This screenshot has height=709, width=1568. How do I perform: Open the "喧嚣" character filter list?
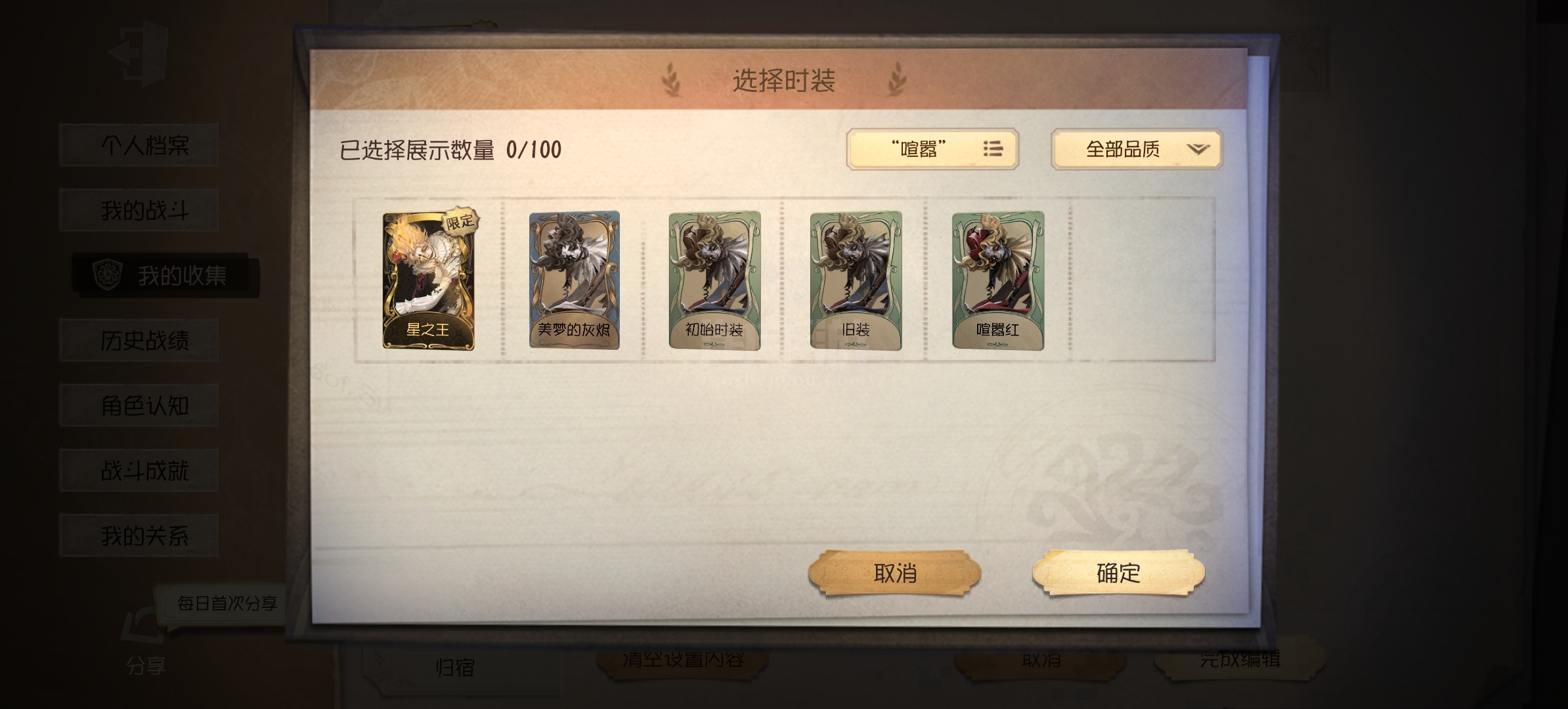(932, 149)
